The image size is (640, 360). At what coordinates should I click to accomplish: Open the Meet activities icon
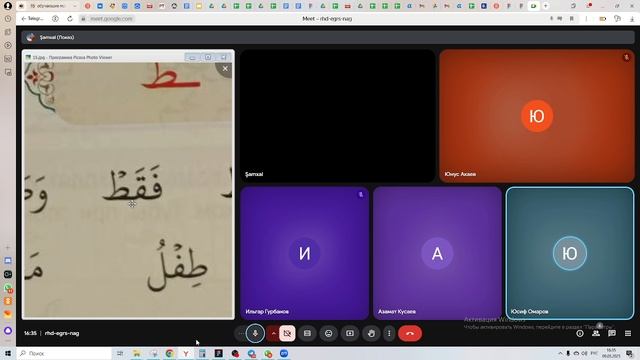click(628, 333)
